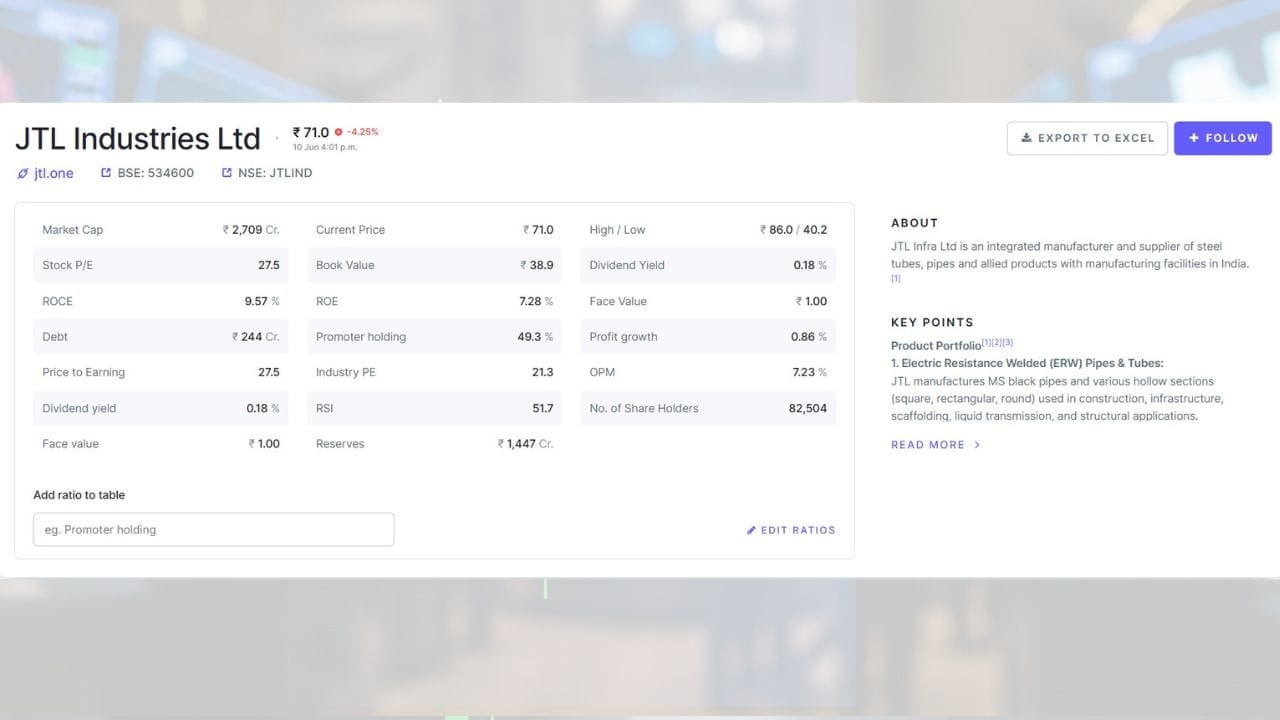The width and height of the screenshot is (1280, 720).
Task: Expand Key Points with the Read More chevron
Action: click(x=977, y=445)
